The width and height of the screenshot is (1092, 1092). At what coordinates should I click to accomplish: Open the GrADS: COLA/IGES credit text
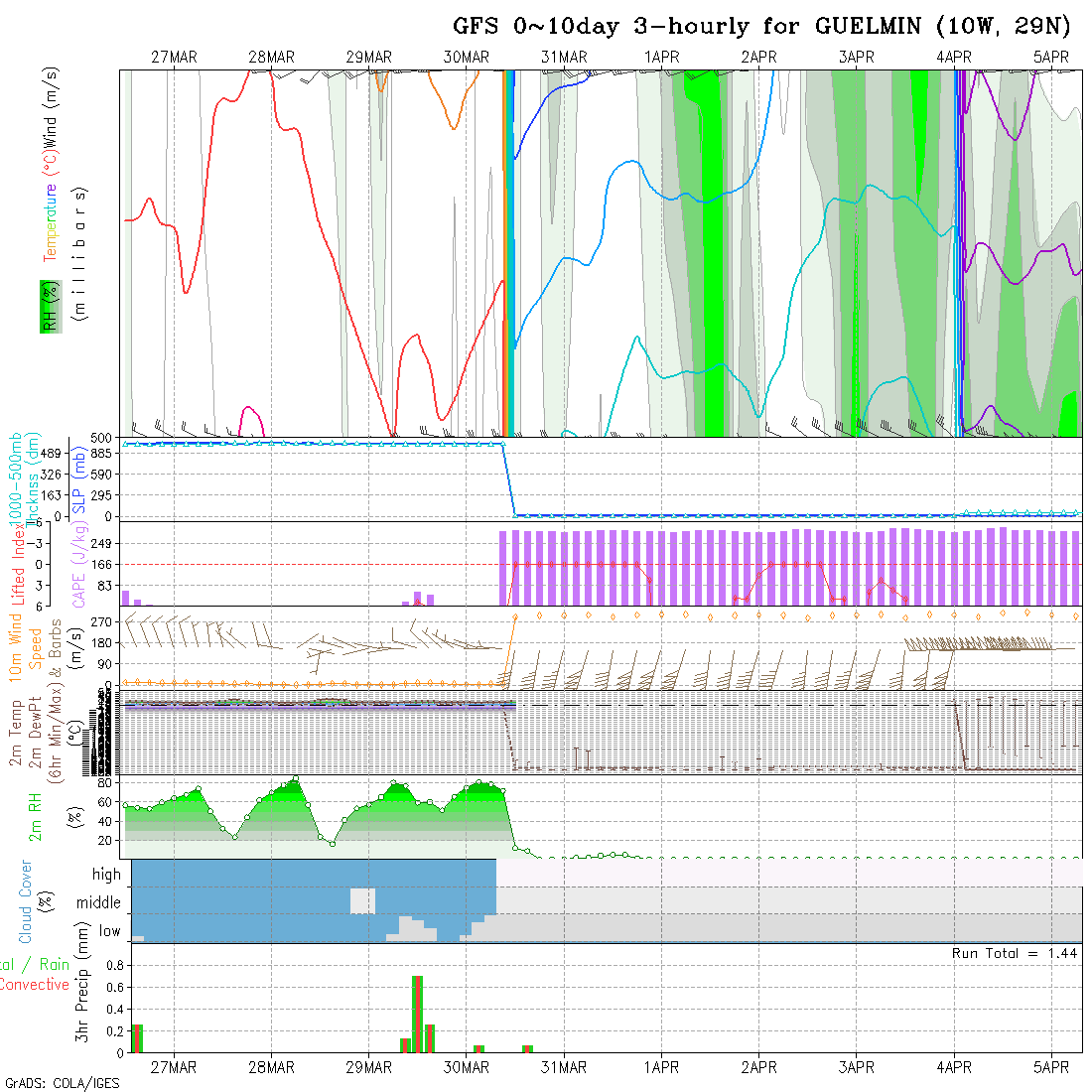(62, 1083)
